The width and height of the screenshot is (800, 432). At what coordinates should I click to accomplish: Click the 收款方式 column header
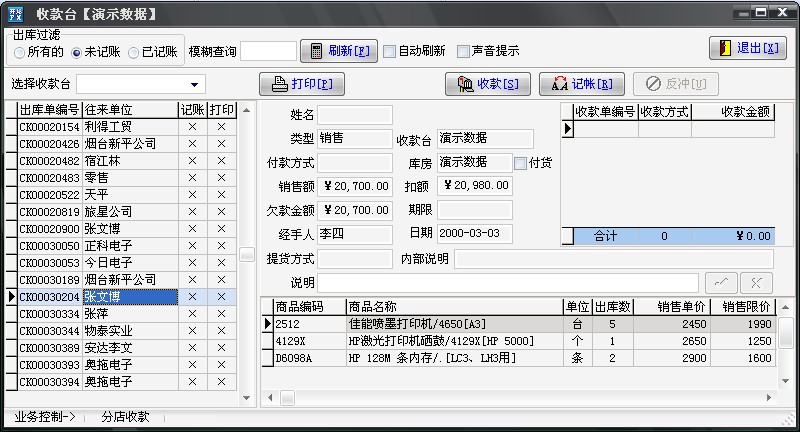coord(665,112)
